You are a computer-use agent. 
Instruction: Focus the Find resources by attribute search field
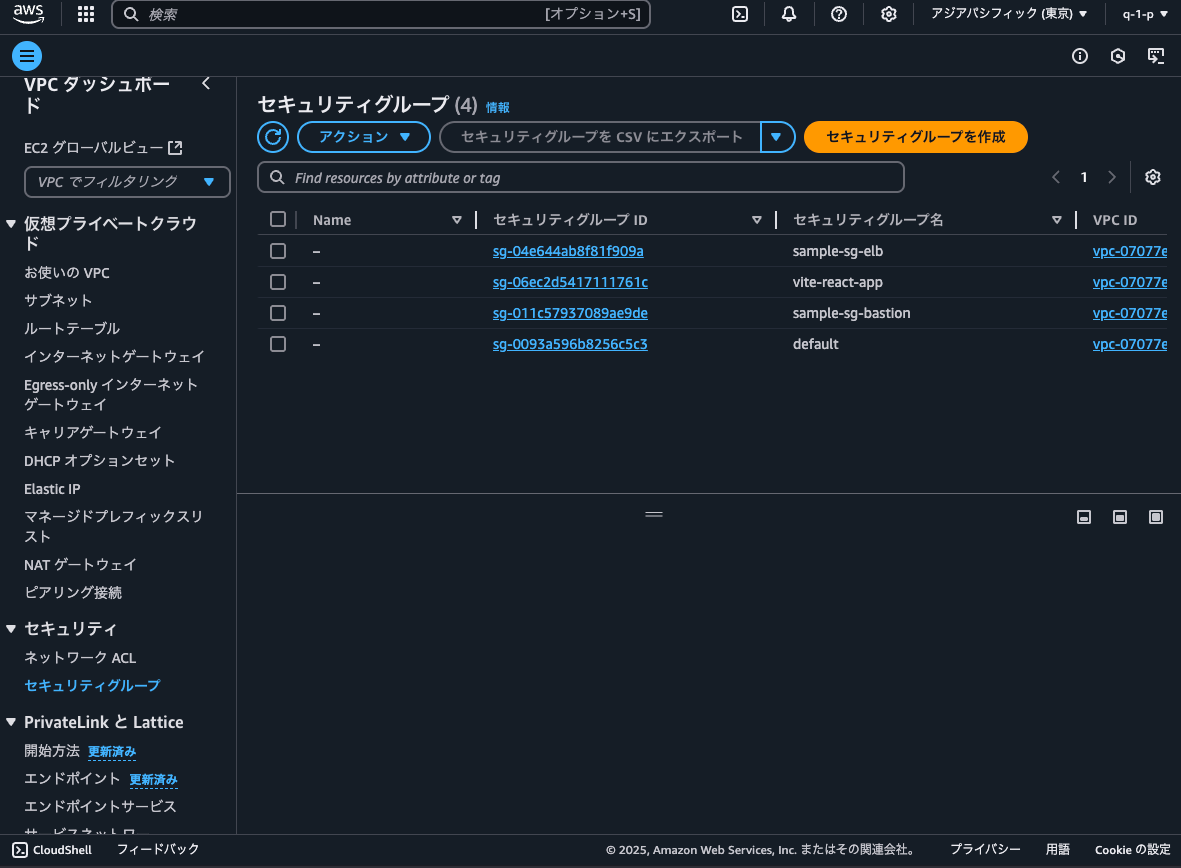click(581, 178)
